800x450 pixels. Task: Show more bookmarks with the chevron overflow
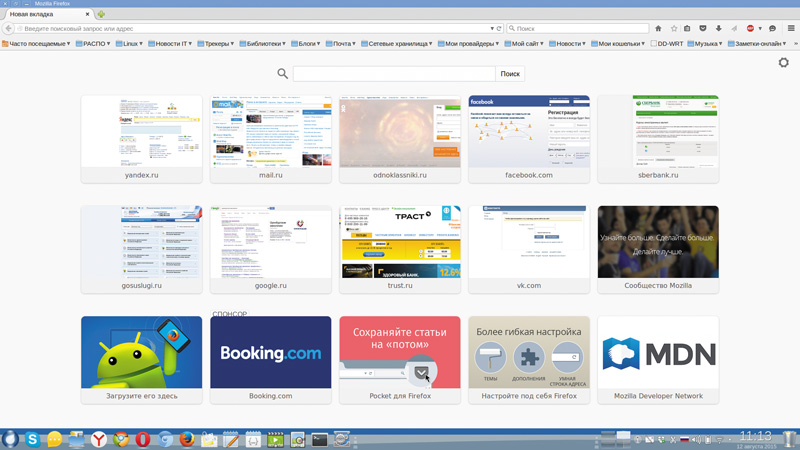795,44
